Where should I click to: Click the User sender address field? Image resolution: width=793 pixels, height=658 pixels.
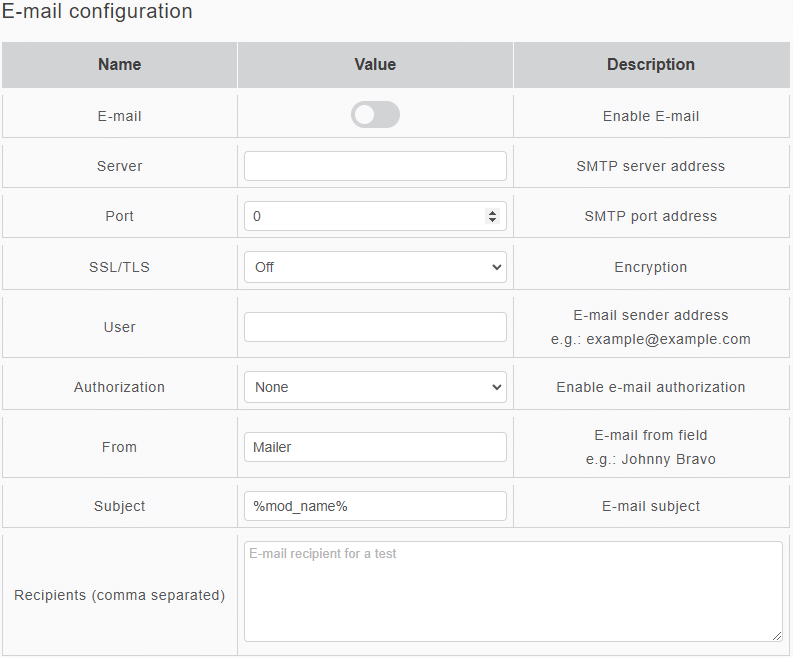[x=375, y=327]
